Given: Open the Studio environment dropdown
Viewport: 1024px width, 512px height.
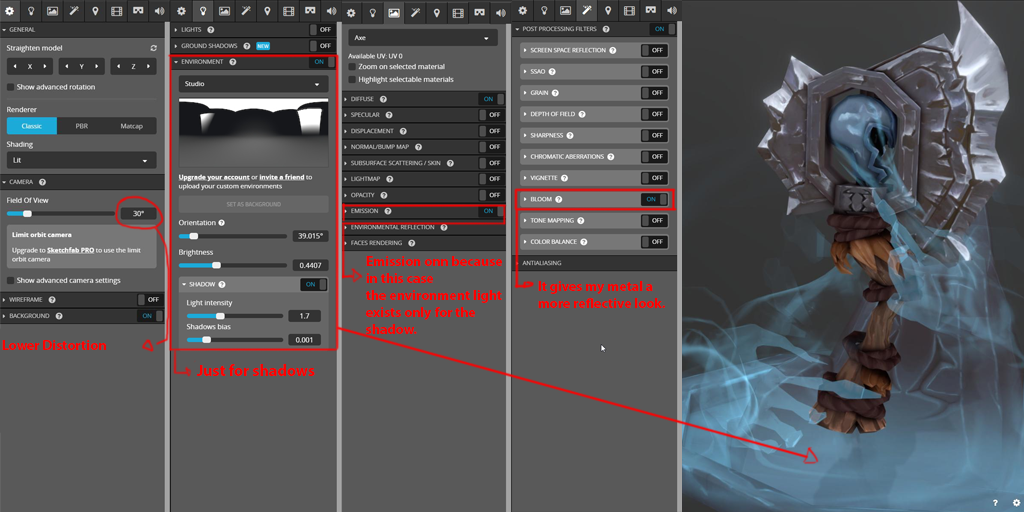Looking at the screenshot, I should tap(252, 84).
